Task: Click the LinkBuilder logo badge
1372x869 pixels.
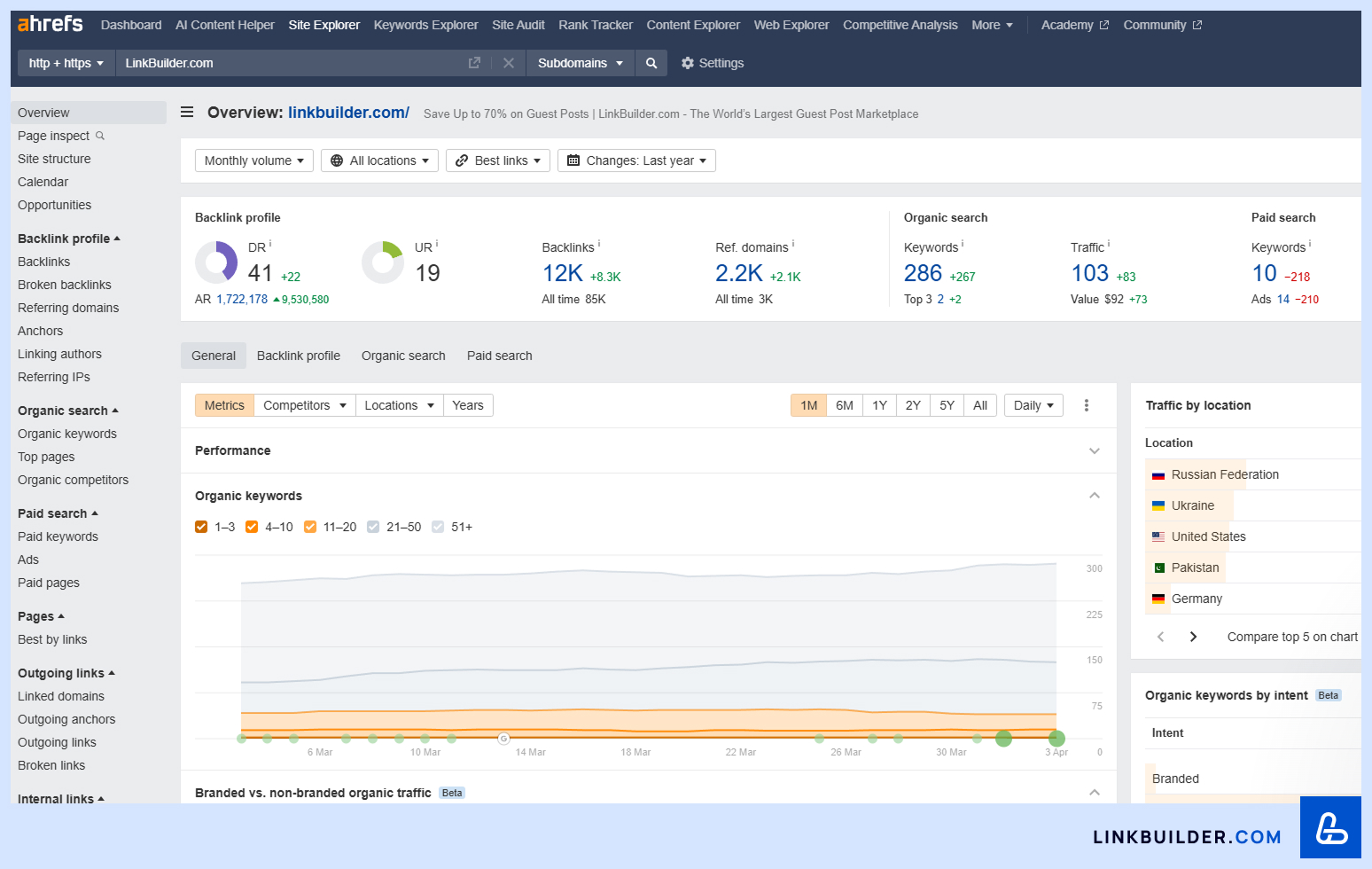Action: click(x=1330, y=827)
